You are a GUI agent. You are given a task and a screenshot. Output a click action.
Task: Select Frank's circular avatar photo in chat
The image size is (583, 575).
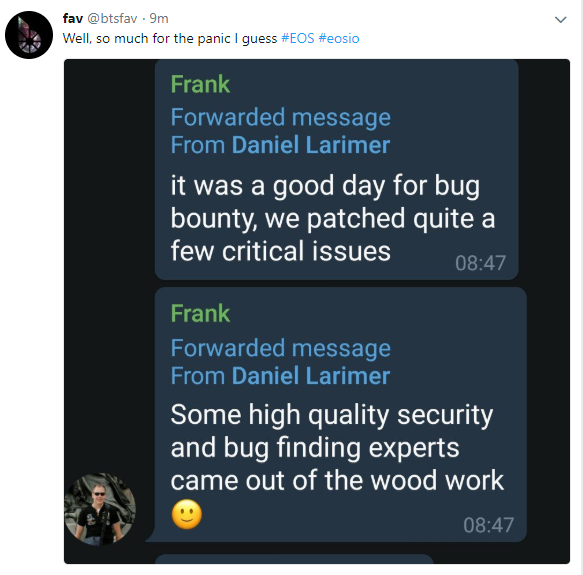point(100,509)
